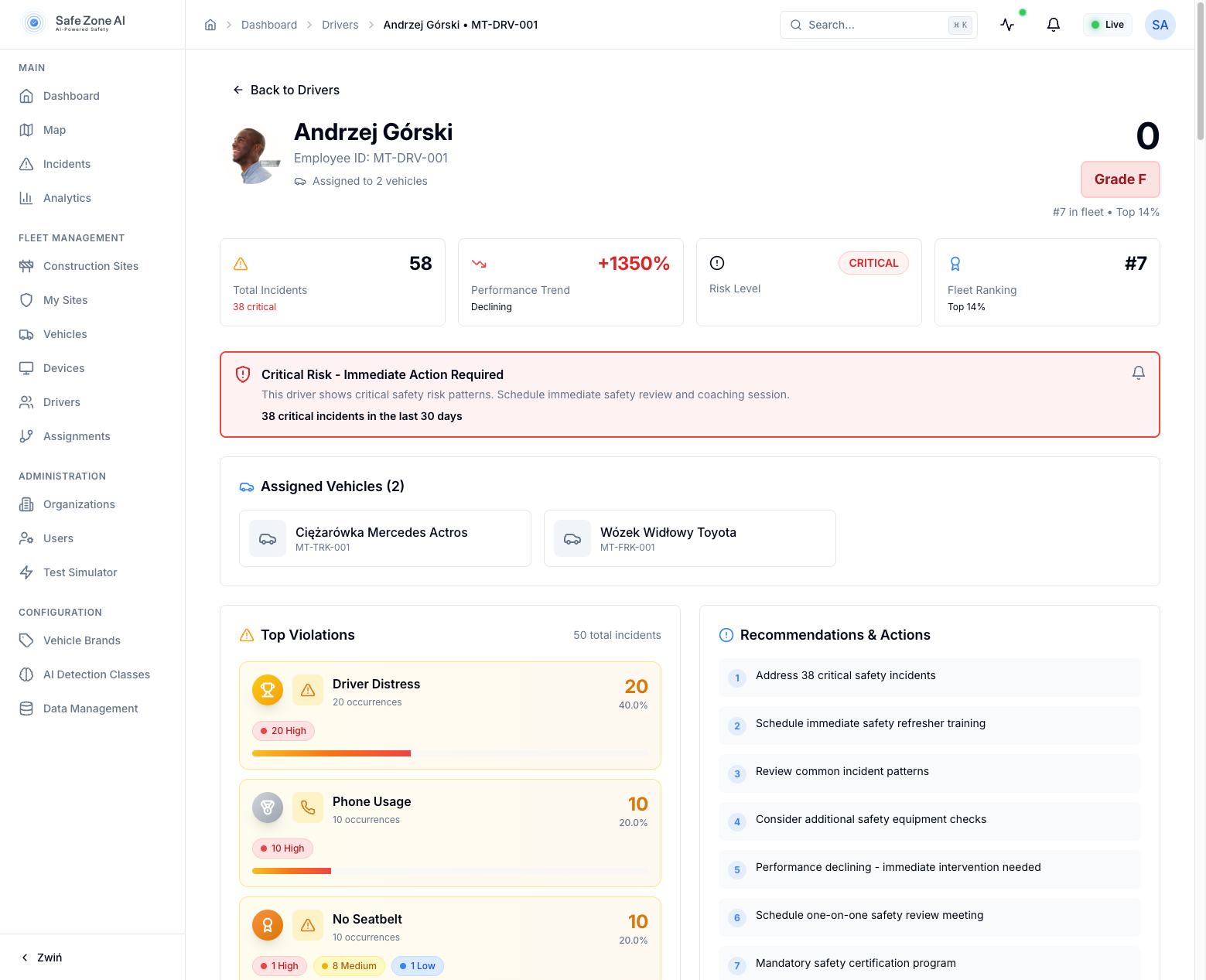Screen dimensions: 1206x980
Task: Open Incidents in the sidebar
Action: pos(67,164)
